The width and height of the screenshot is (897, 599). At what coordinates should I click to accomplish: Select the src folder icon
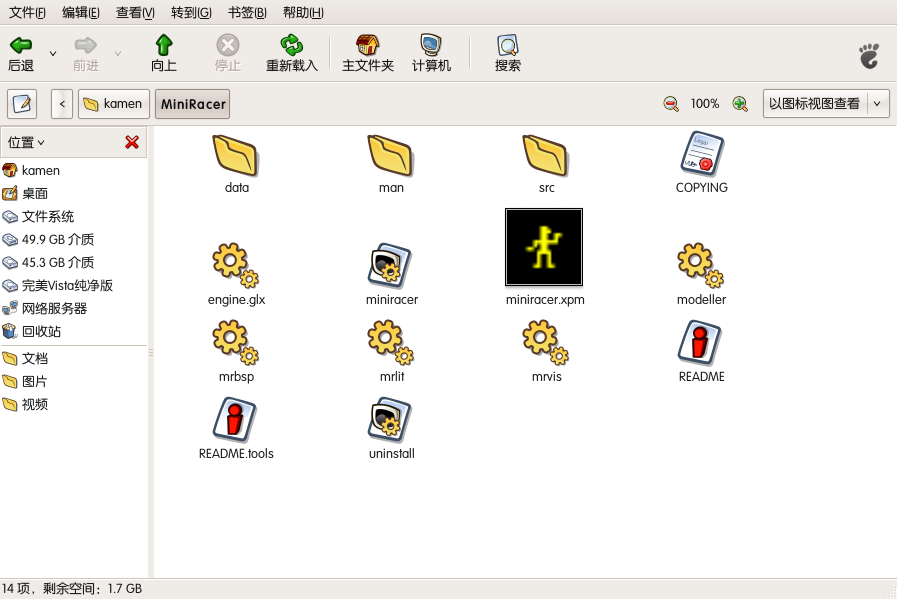[x=546, y=155]
